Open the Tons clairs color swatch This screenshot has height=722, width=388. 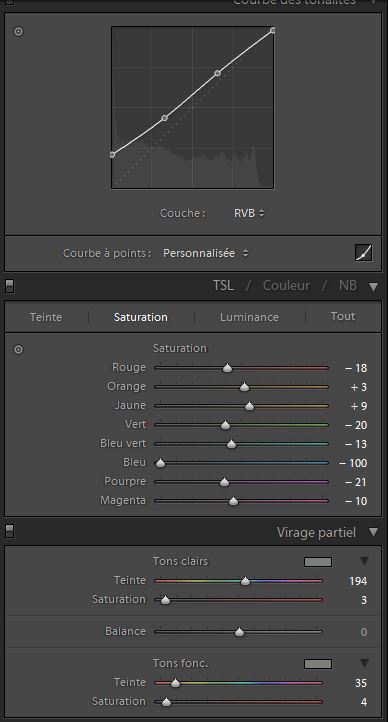click(318, 562)
